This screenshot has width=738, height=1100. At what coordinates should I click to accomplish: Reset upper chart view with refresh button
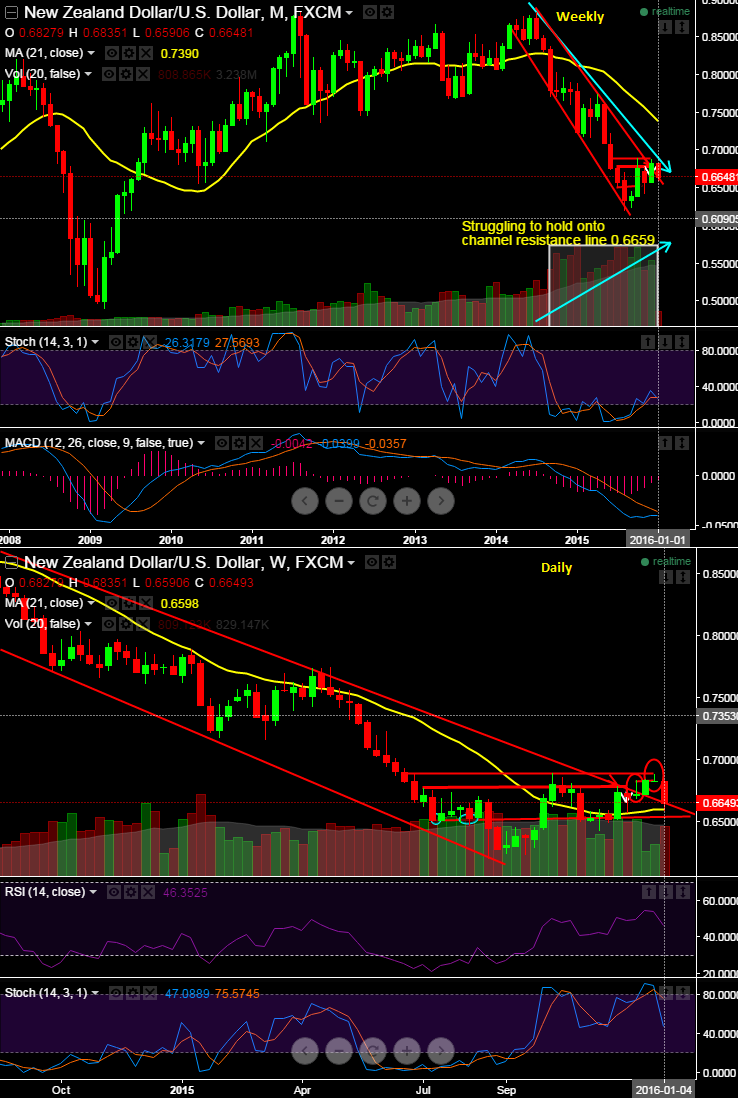[x=373, y=501]
